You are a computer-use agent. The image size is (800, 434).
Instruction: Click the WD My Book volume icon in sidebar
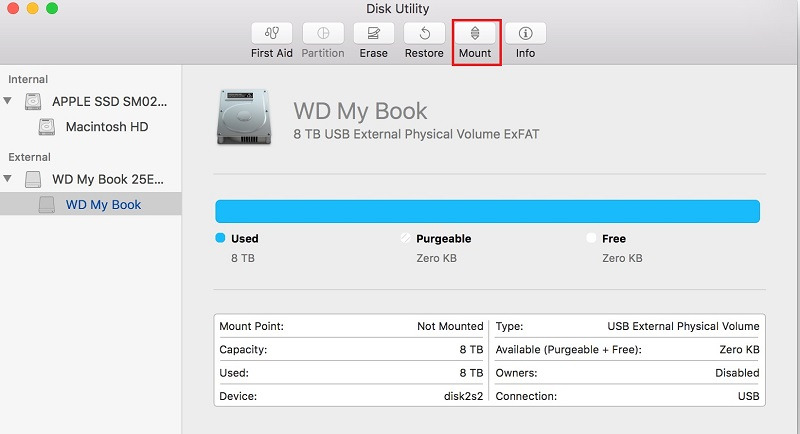[46, 205]
